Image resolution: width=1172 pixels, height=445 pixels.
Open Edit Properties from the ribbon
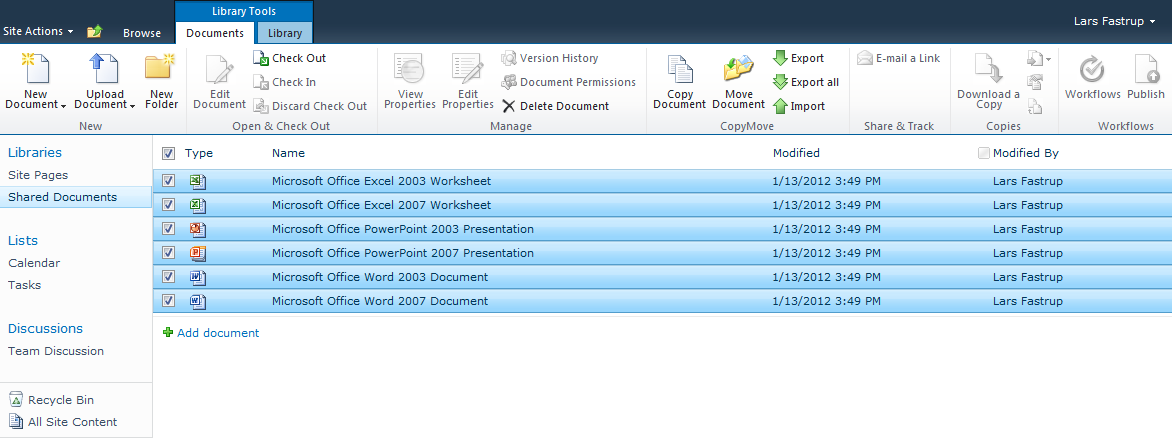(x=468, y=82)
